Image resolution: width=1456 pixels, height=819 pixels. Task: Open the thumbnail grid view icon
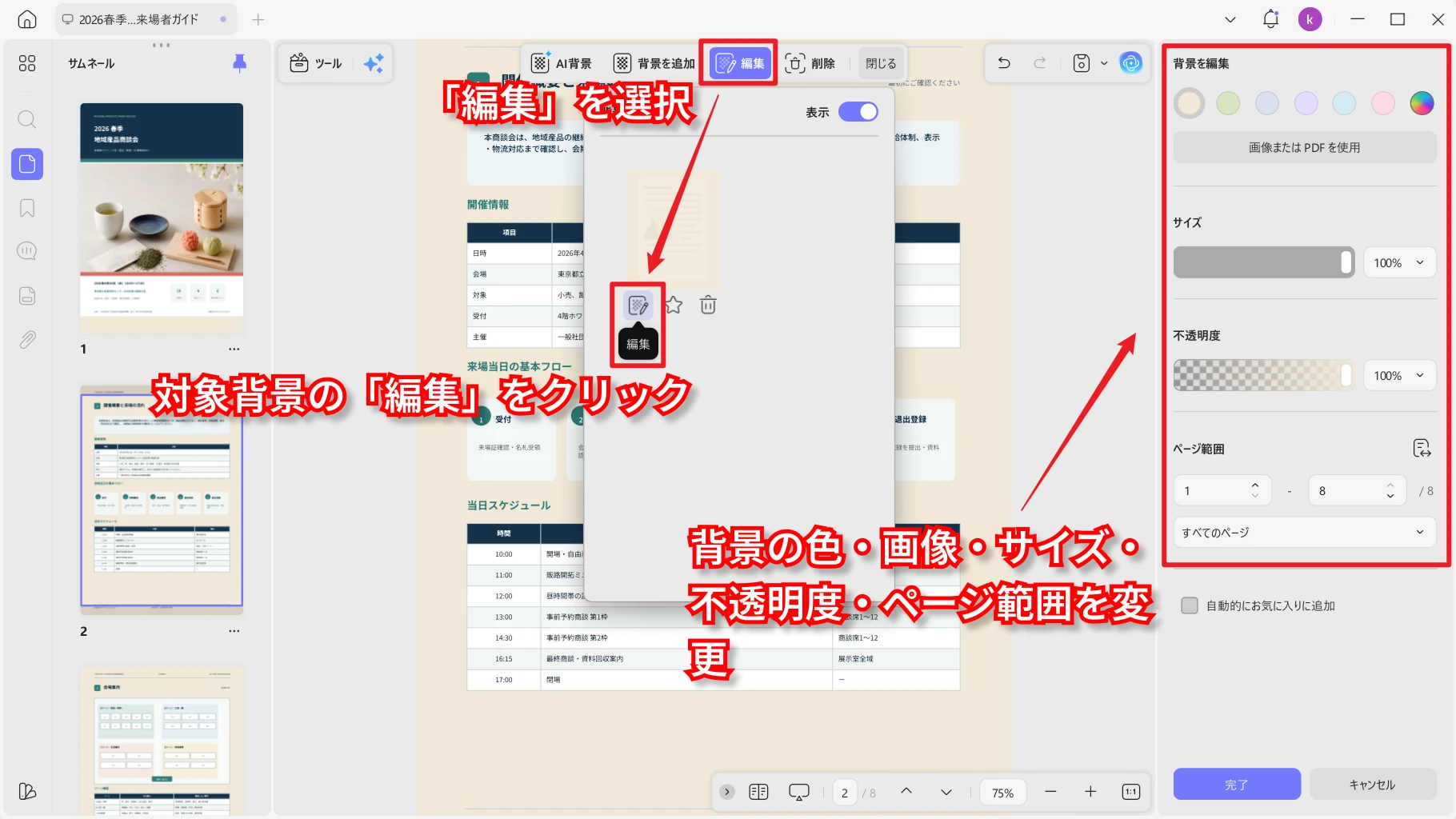click(x=27, y=63)
